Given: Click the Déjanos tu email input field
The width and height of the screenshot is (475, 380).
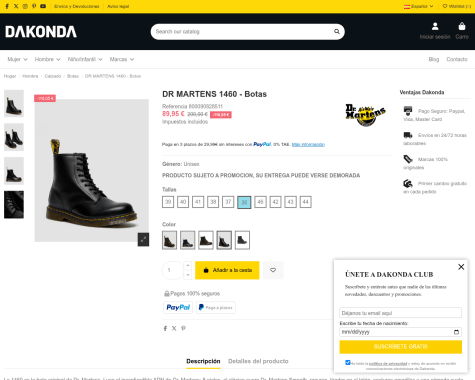Looking at the screenshot, I should click(x=401, y=313).
